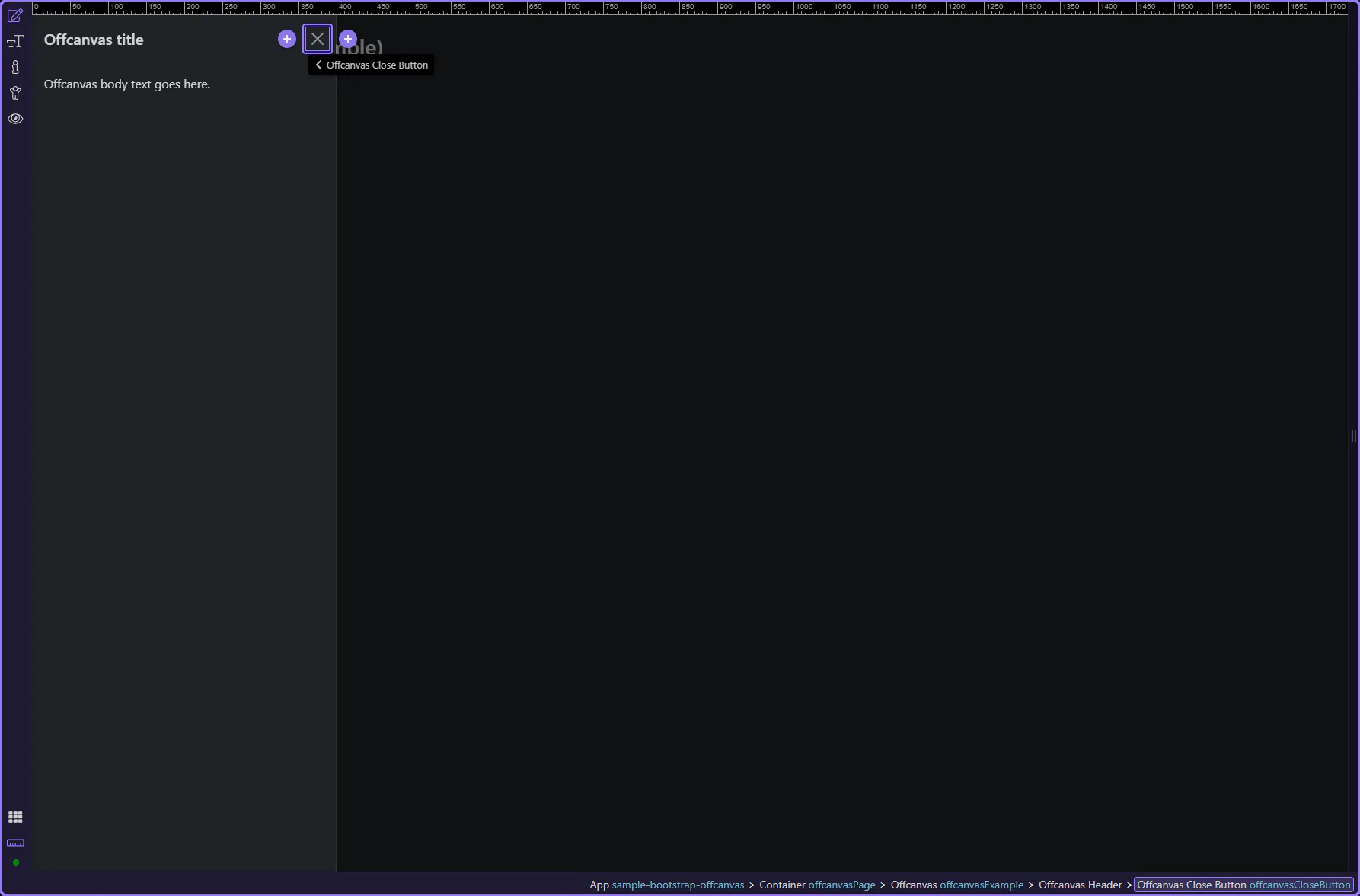This screenshot has height=896, width=1360.
Task: Click the resize handle on right edge
Action: pyautogui.click(x=1353, y=436)
